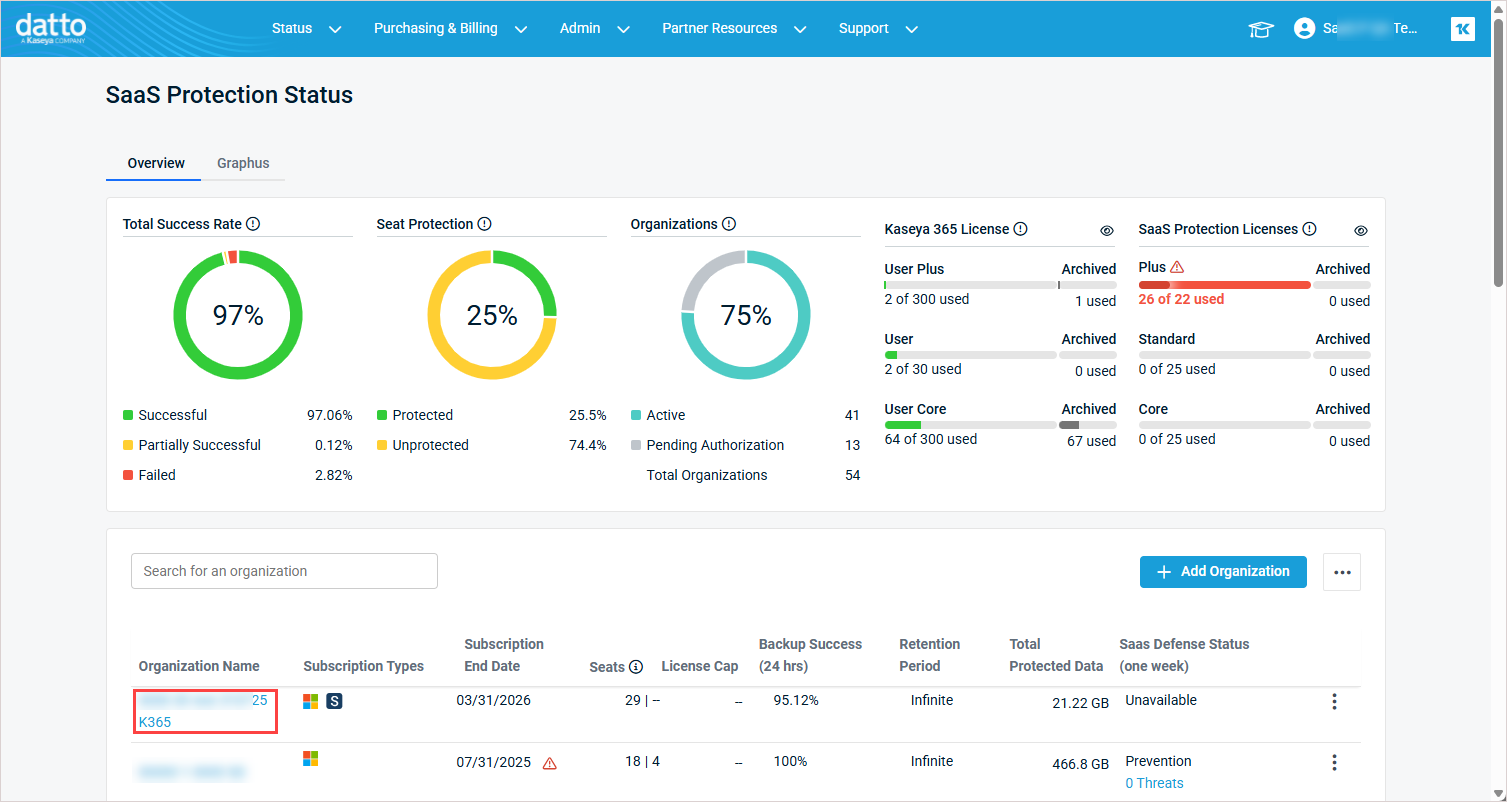The height and width of the screenshot is (802, 1507).
Task: Open the graduation cap training icon
Action: click(1261, 29)
